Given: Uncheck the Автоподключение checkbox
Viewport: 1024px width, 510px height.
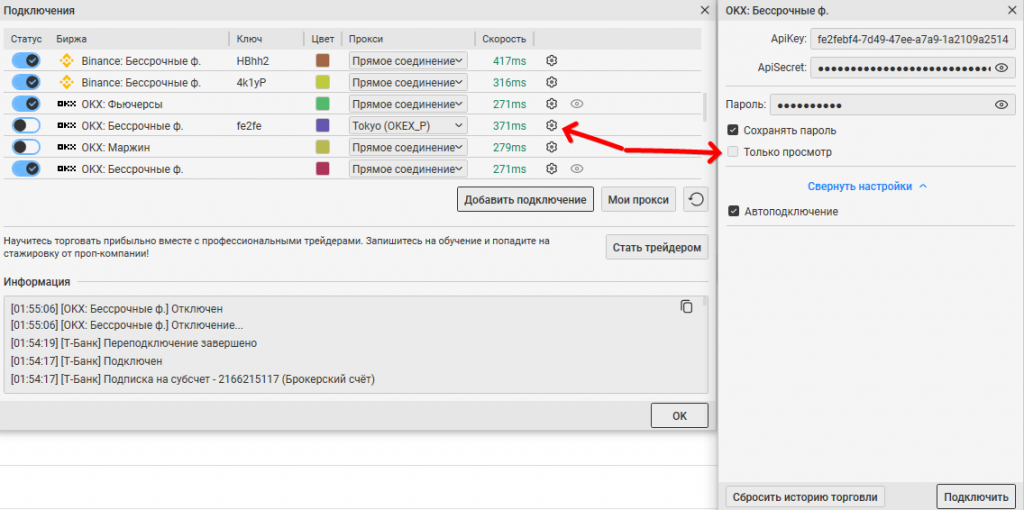Looking at the screenshot, I should point(733,211).
